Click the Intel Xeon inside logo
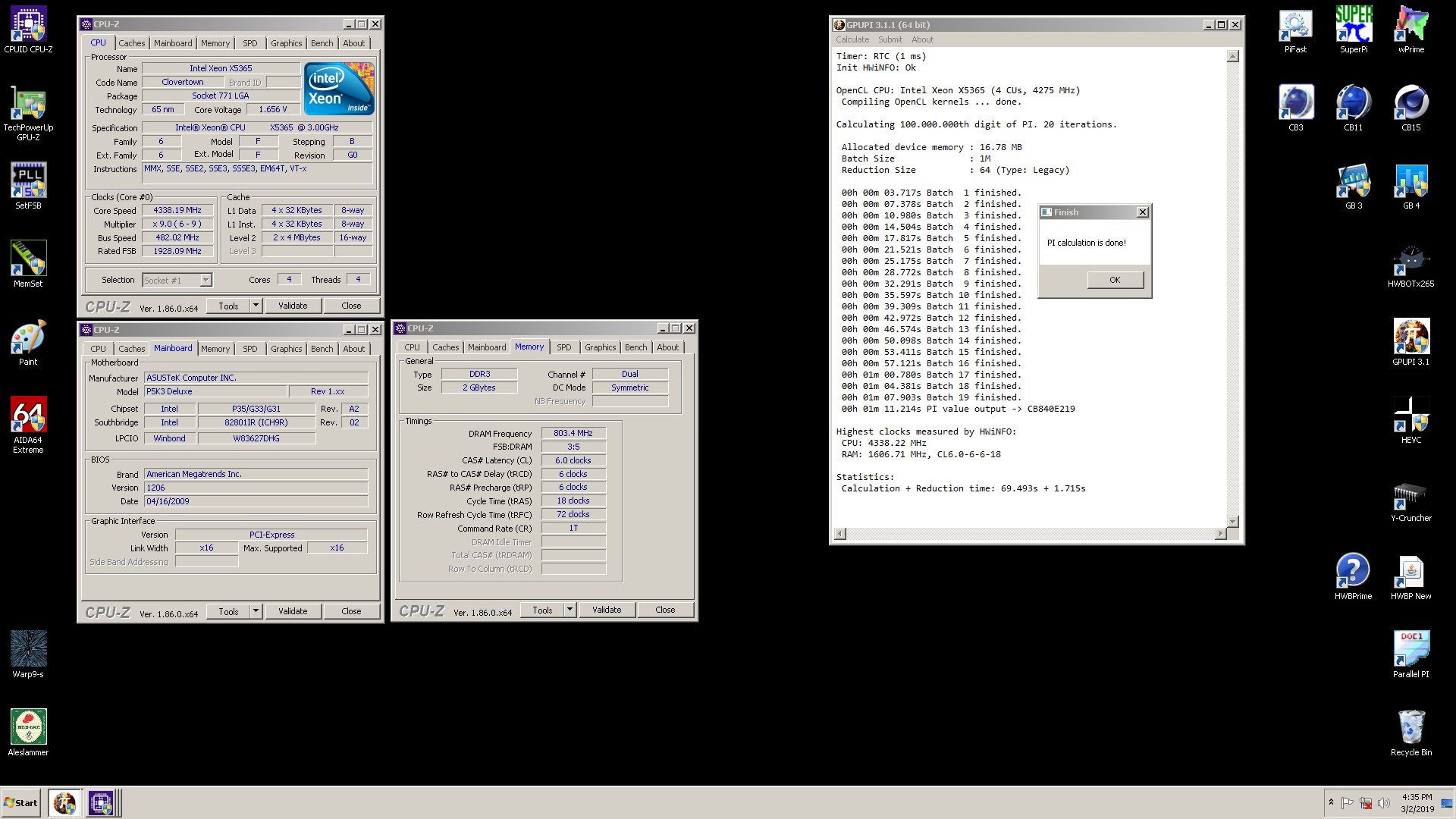This screenshot has width=1456, height=819. [339, 89]
